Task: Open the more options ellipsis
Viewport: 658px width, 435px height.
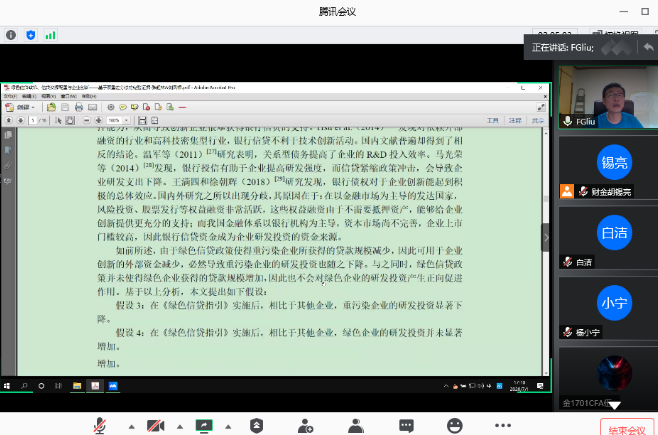Action: (503, 425)
